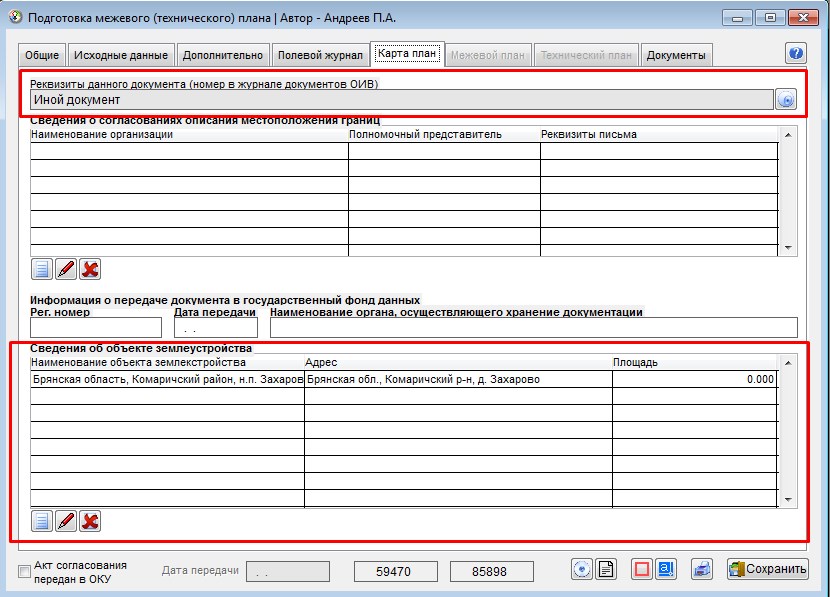
Task: Edit объект землеустройства row with pencil icon
Action: pyautogui.click(x=66, y=521)
